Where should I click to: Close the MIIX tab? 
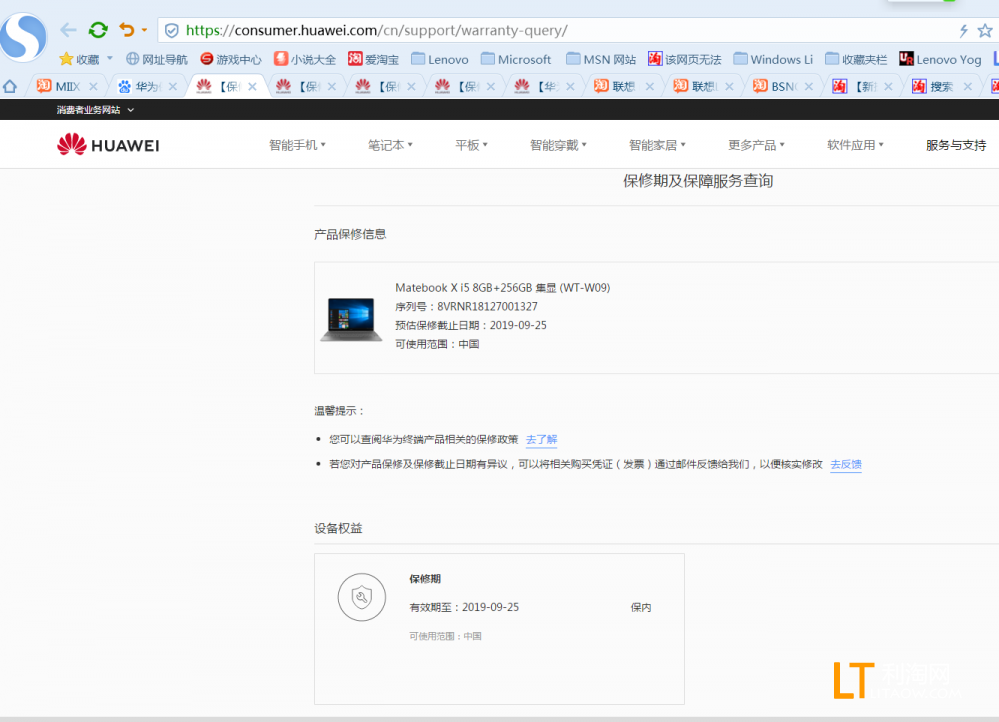93,86
